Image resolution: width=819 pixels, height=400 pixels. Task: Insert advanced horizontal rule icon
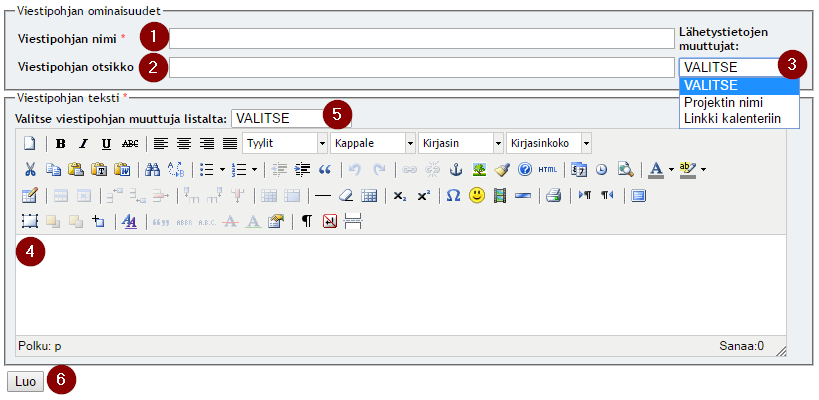[x=523, y=196]
